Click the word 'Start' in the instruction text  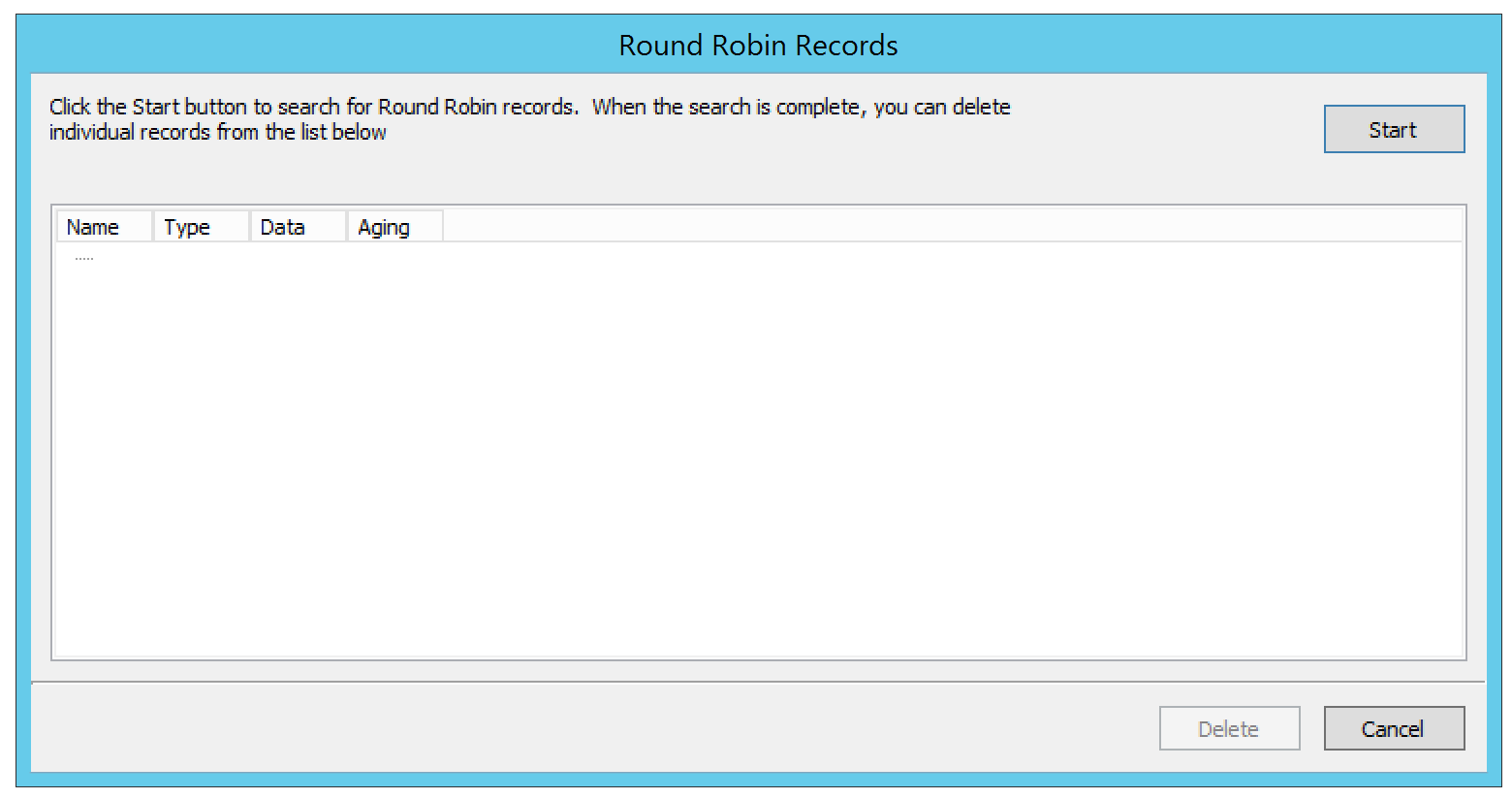(155, 107)
